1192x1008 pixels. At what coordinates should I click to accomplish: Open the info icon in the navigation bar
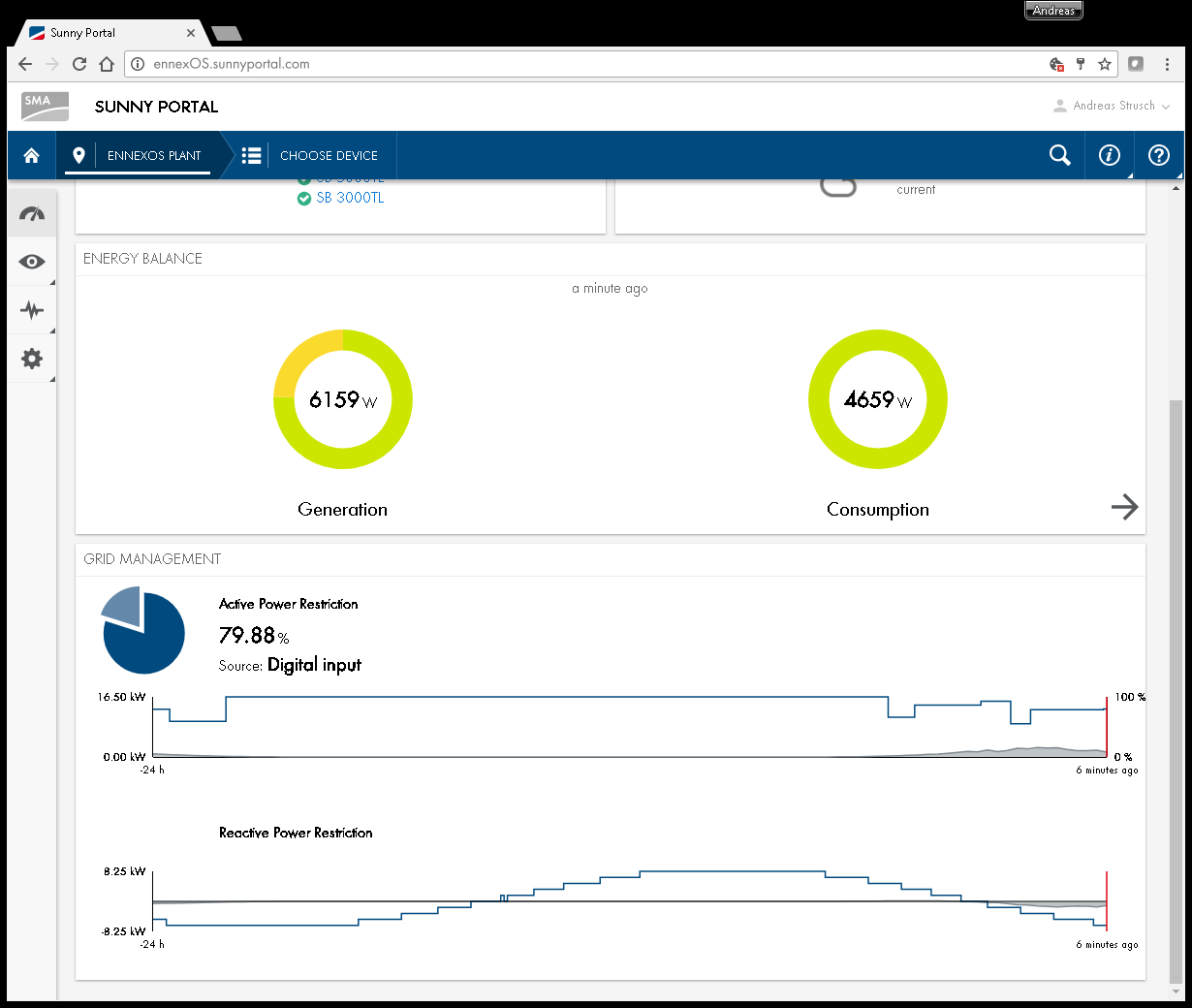[x=1109, y=155]
